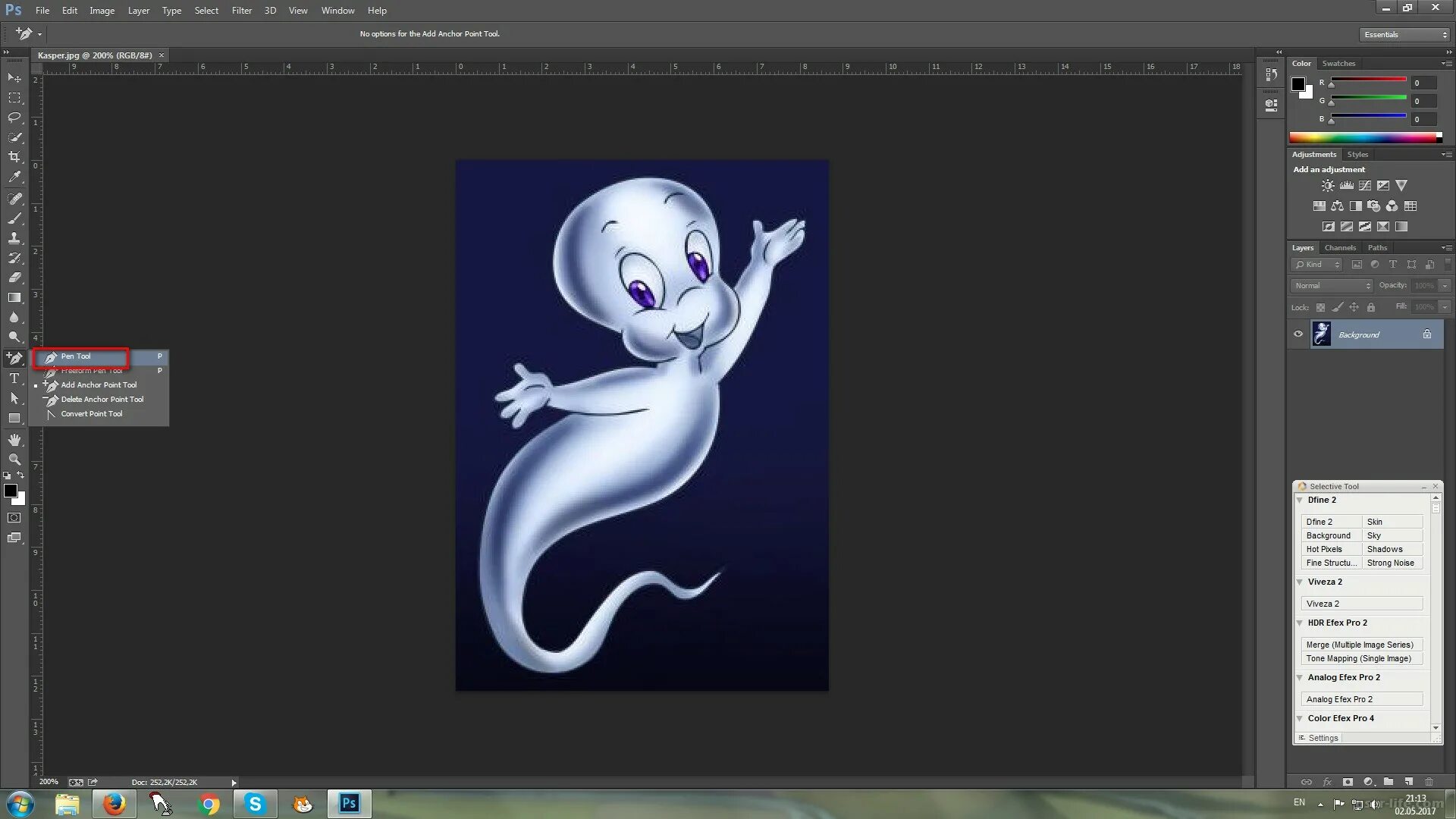Select the Move tool
The height and width of the screenshot is (819, 1456).
pyautogui.click(x=14, y=77)
